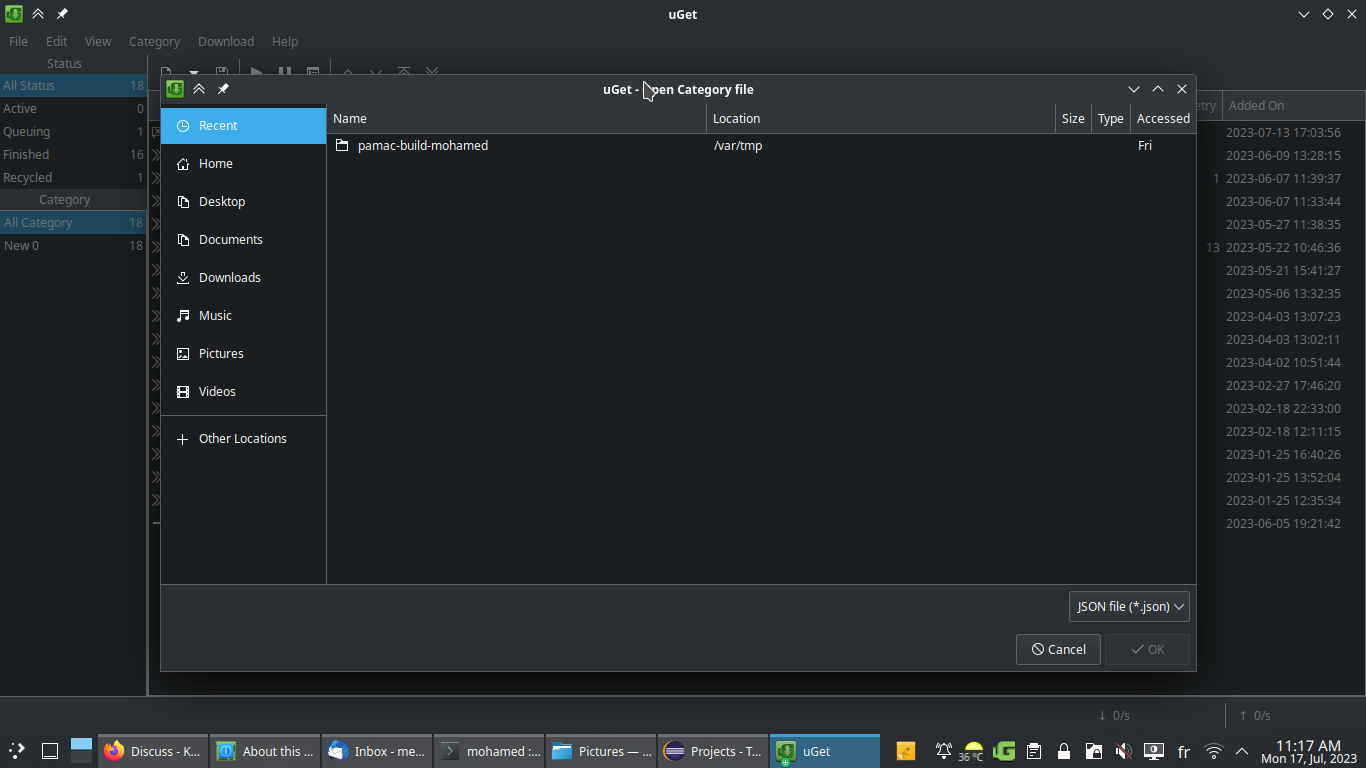1366x768 pixels.
Task: Open the JSON file (*.json) filter dropdown
Action: coord(1129,607)
